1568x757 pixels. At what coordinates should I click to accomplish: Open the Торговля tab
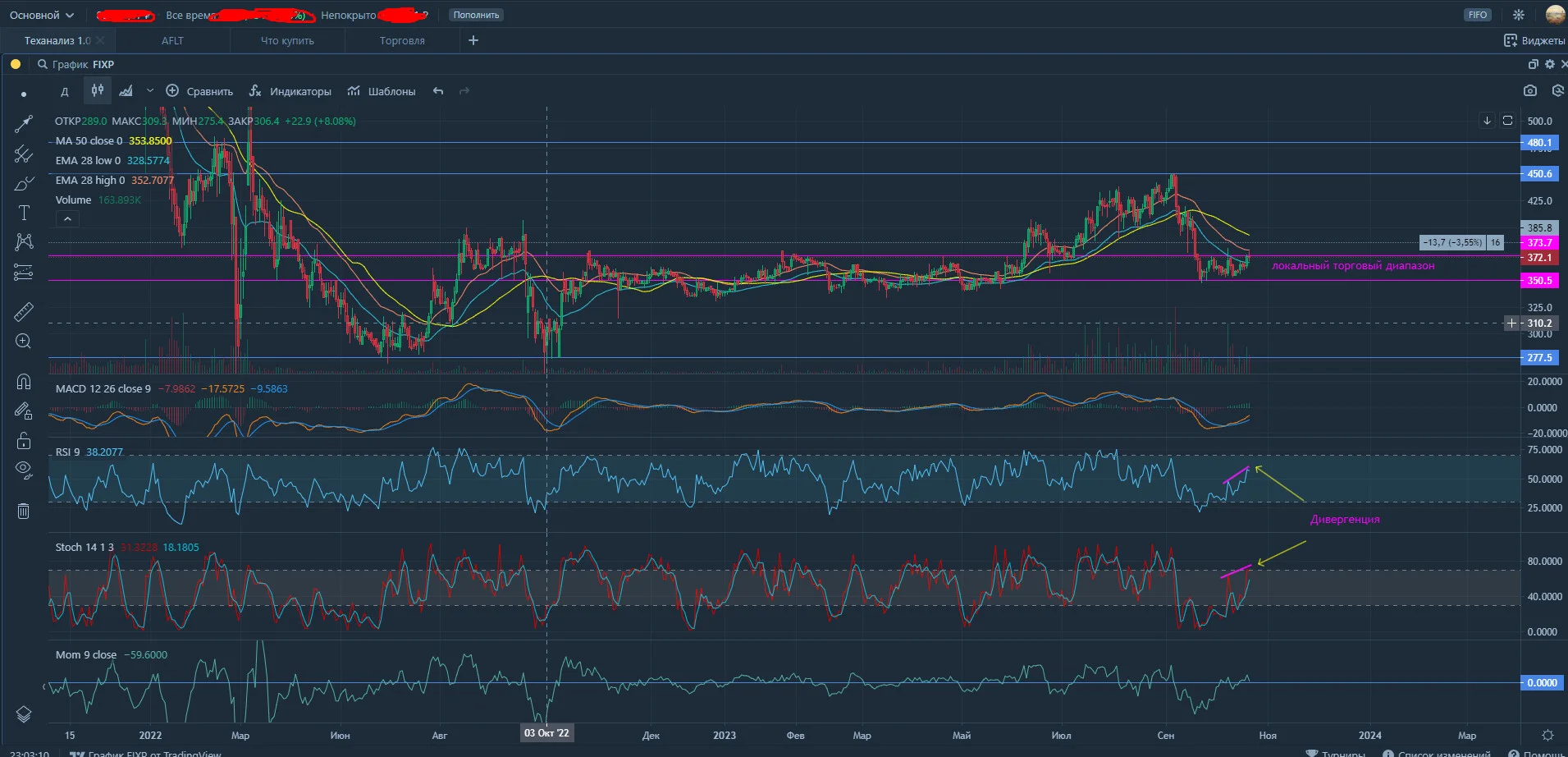(402, 40)
